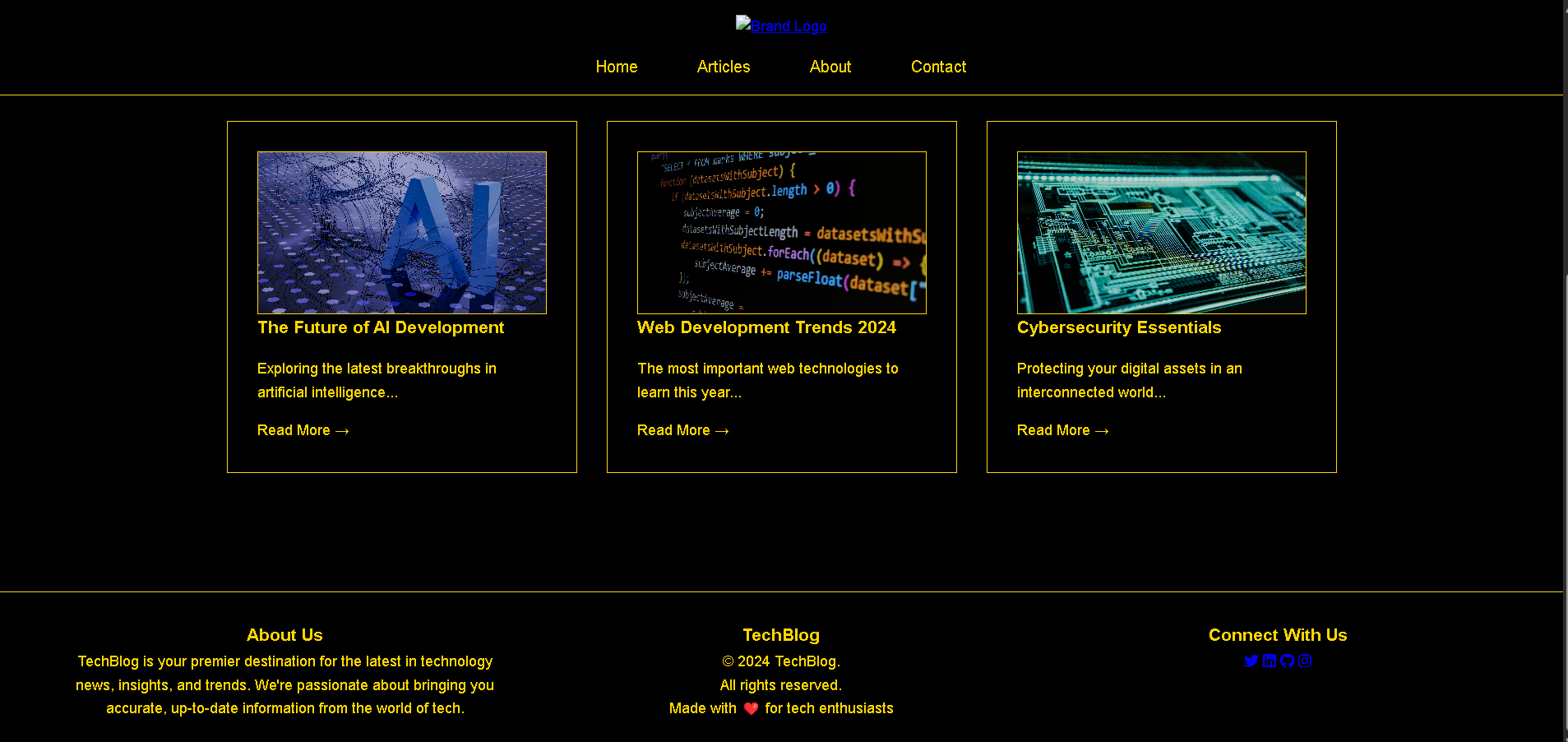Image resolution: width=1568 pixels, height=742 pixels.
Task: Navigate to Home in the top menu
Action: (x=617, y=67)
